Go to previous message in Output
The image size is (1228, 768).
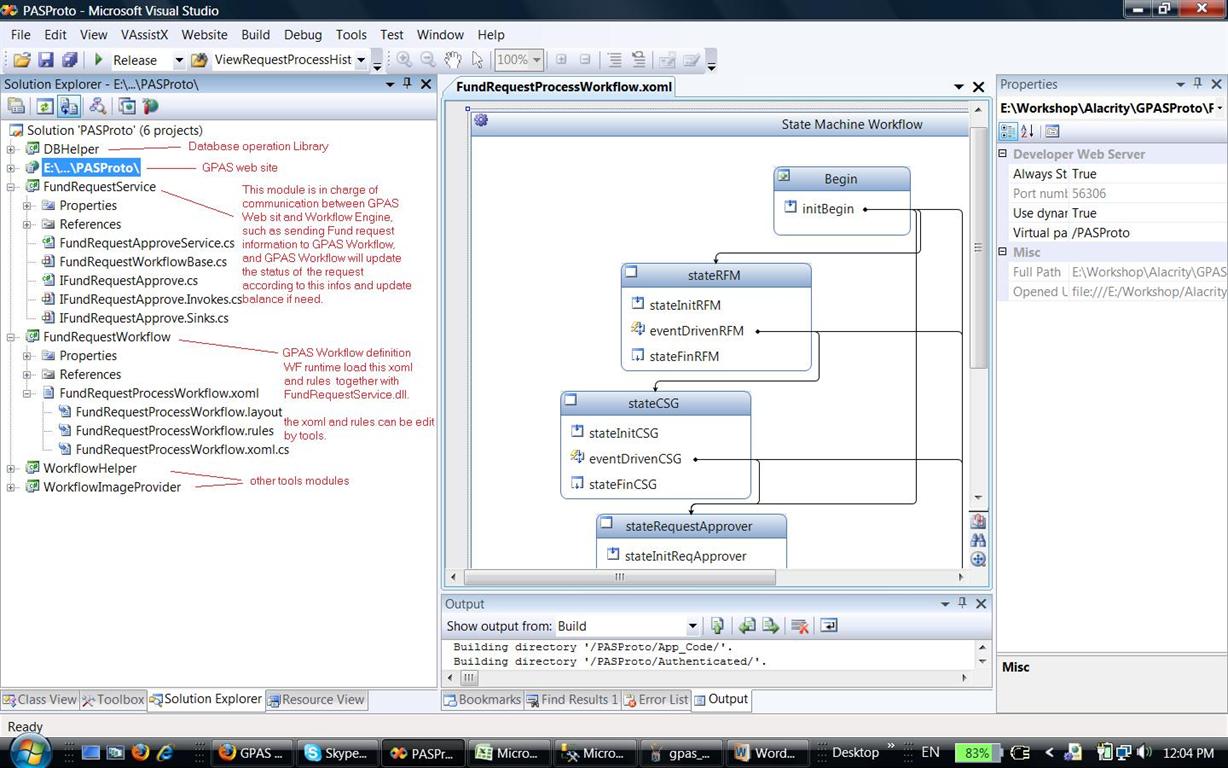tap(747, 626)
